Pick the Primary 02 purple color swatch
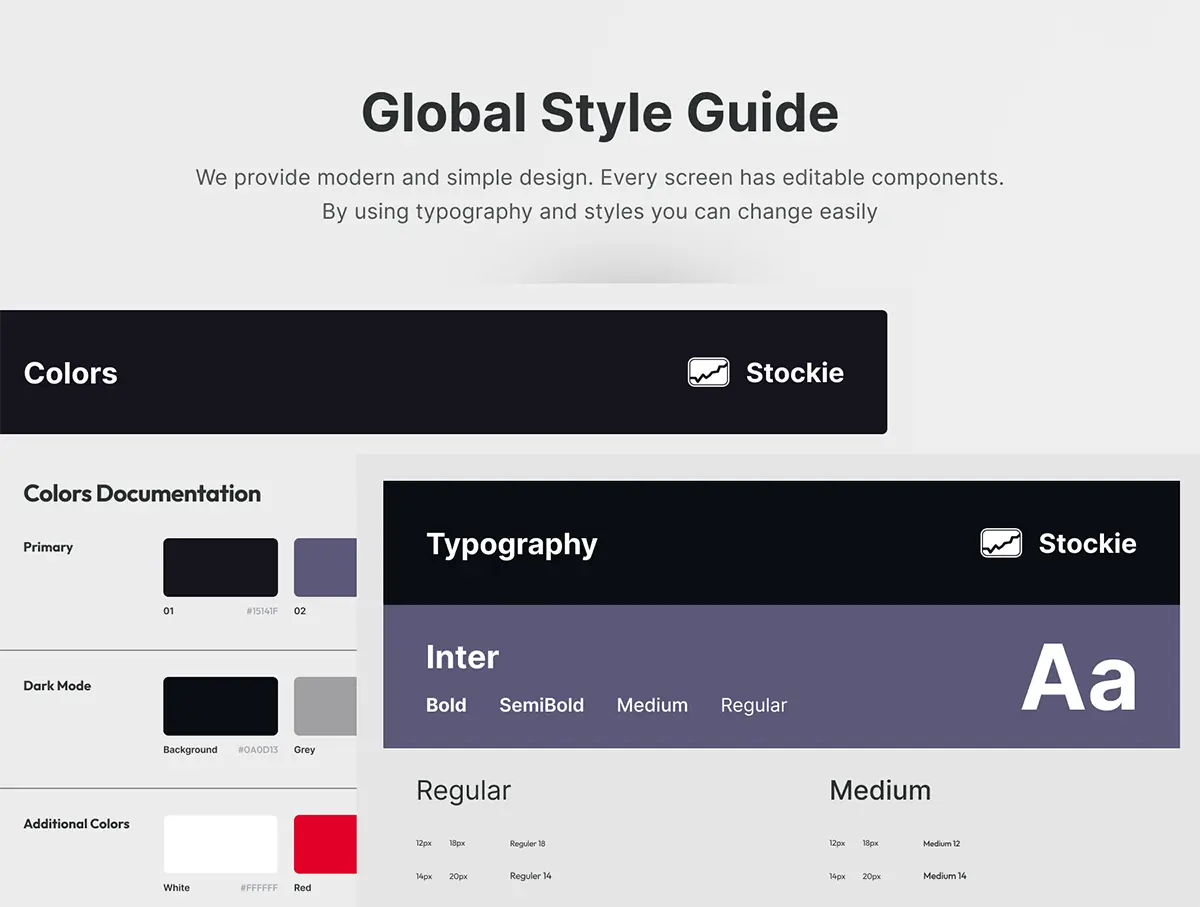The width and height of the screenshot is (1200, 907). click(x=325, y=567)
